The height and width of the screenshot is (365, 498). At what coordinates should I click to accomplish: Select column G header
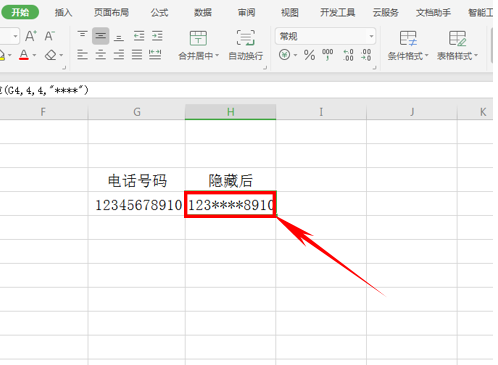point(137,112)
